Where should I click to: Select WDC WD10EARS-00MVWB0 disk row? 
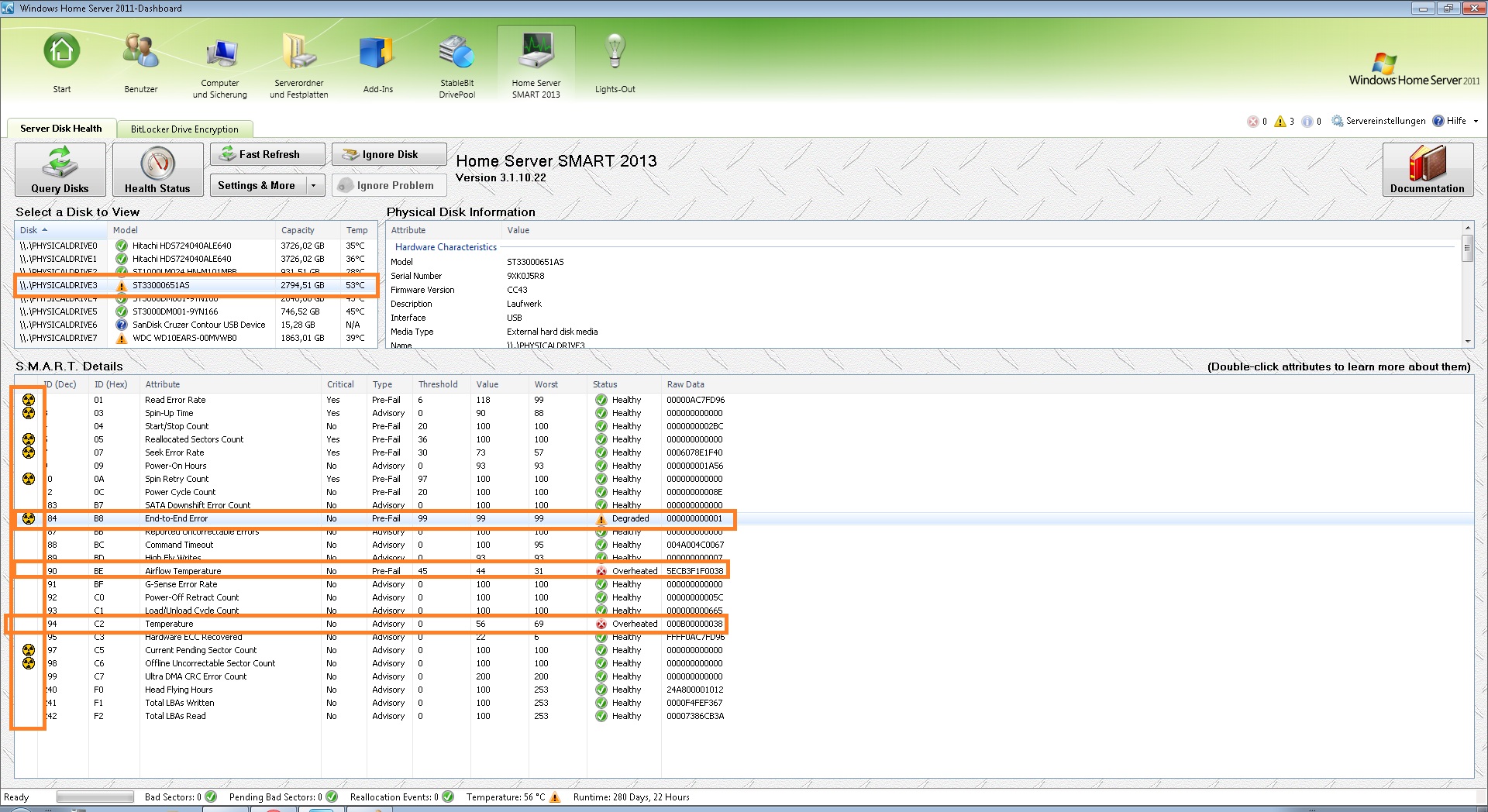(195, 338)
